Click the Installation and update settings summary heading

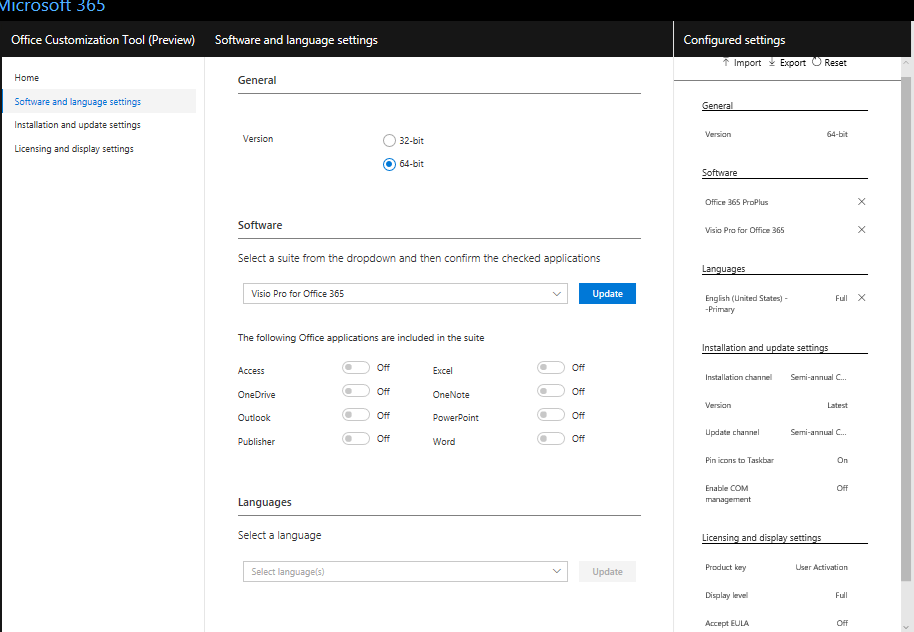pos(765,348)
